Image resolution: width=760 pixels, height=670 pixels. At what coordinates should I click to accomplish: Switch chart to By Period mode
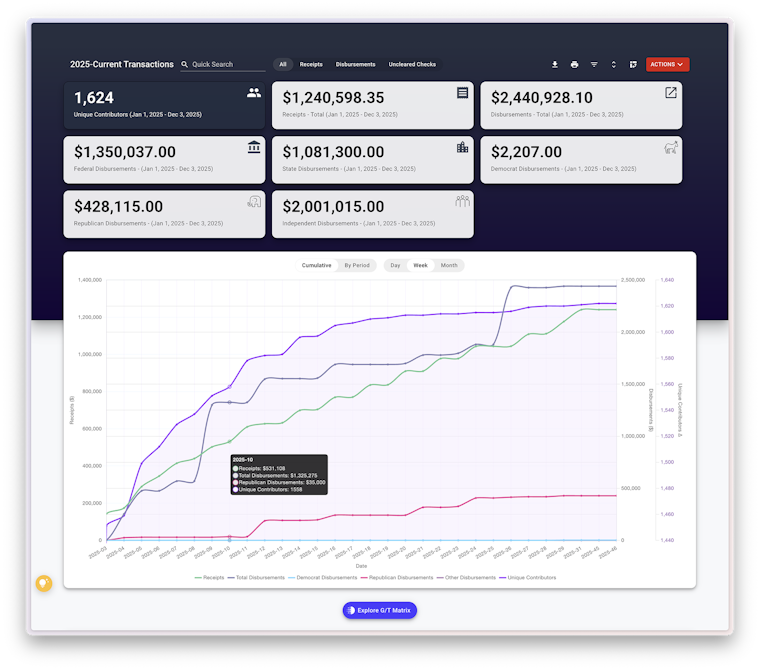coord(357,265)
